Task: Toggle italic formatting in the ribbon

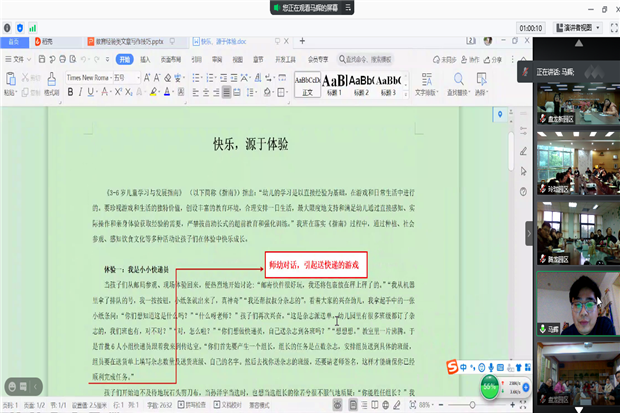Action: 81,92
